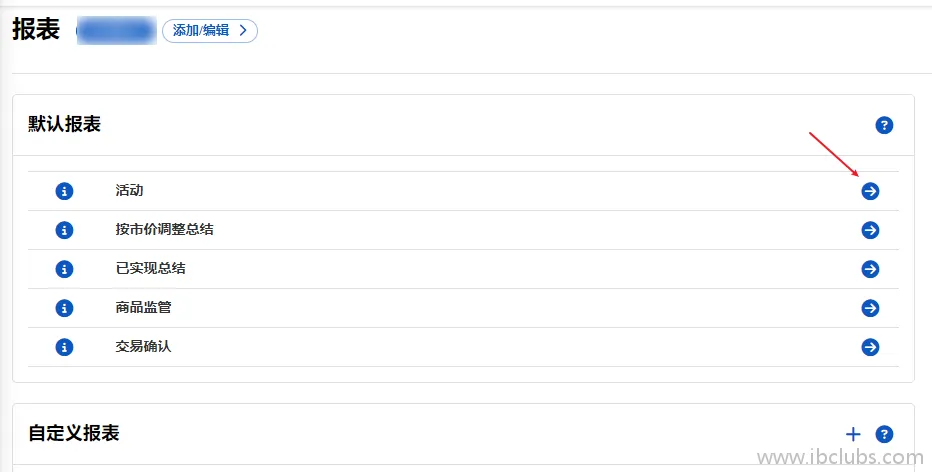
Task: Run 交易确认 report arrow icon
Action: [x=870, y=347]
